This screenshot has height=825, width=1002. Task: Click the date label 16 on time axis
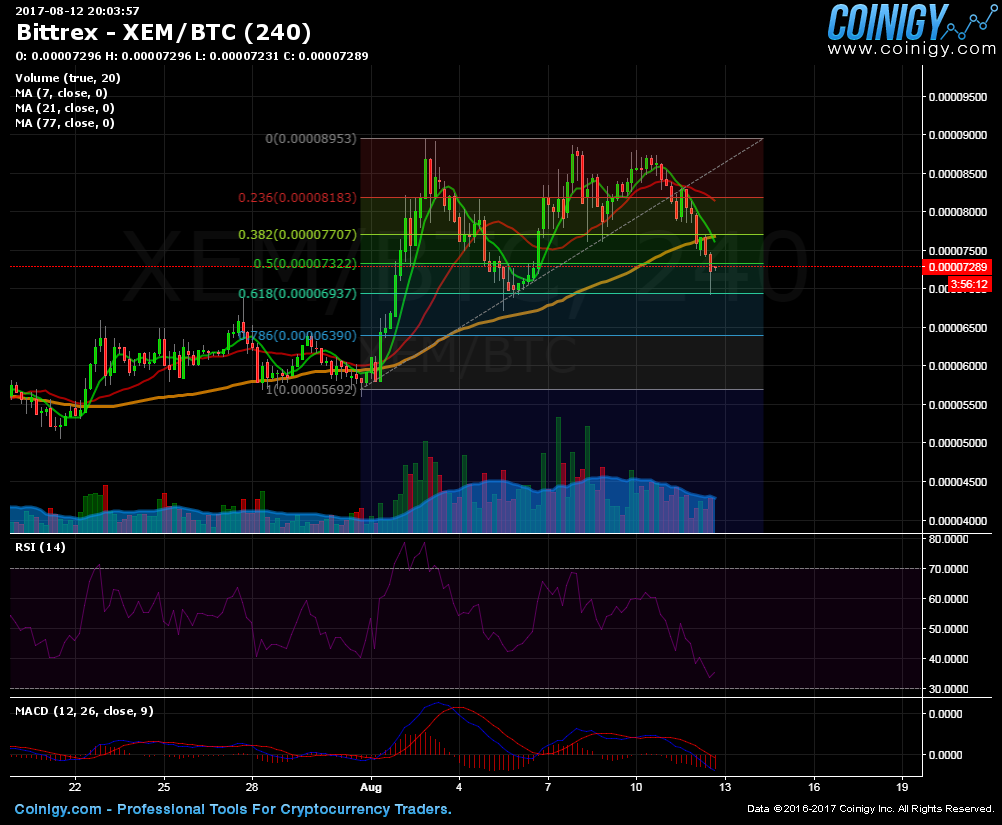(x=813, y=787)
